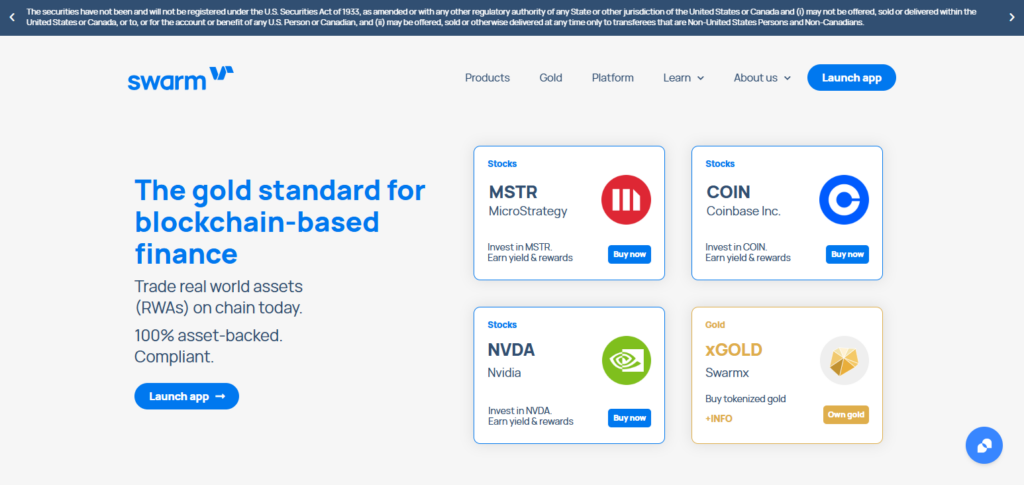Click the xGOLD gold nugget icon

pyautogui.click(x=844, y=360)
